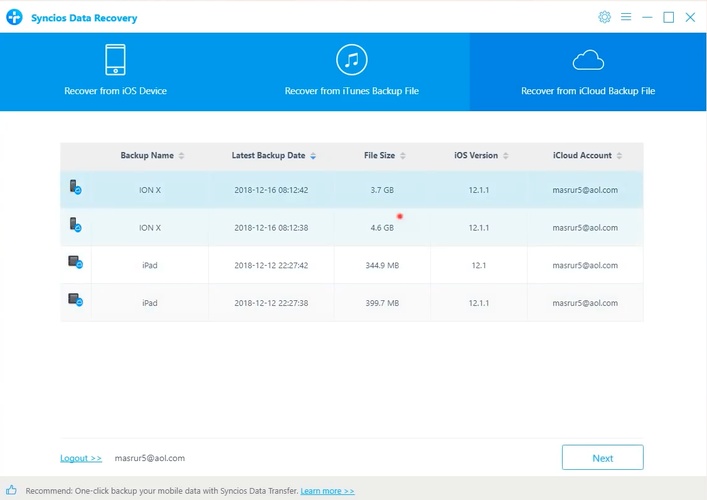This screenshot has width=707, height=500.
Task: Open the settings gear icon
Action: click(605, 17)
